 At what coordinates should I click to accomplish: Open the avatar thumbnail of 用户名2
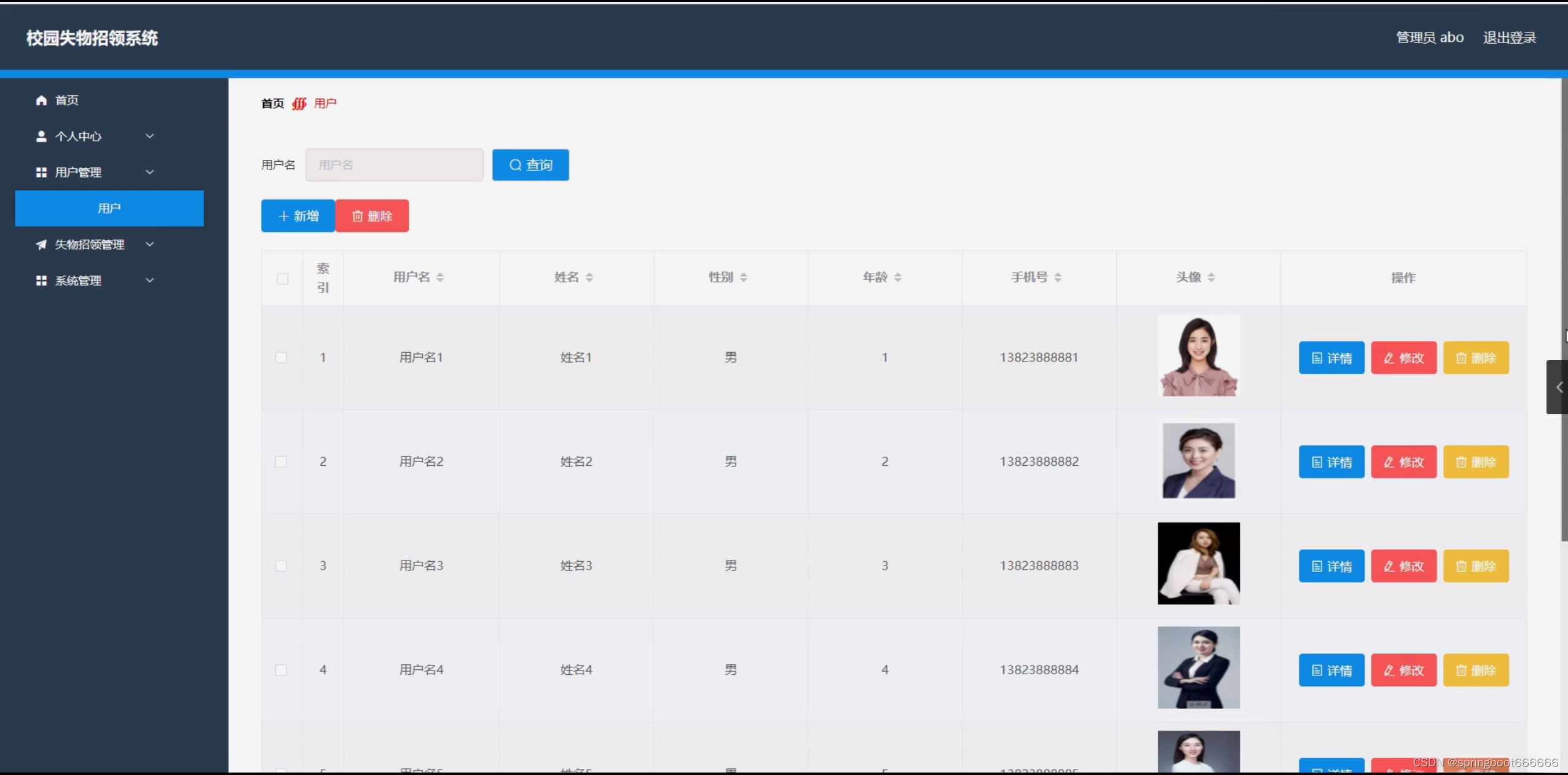1199,460
